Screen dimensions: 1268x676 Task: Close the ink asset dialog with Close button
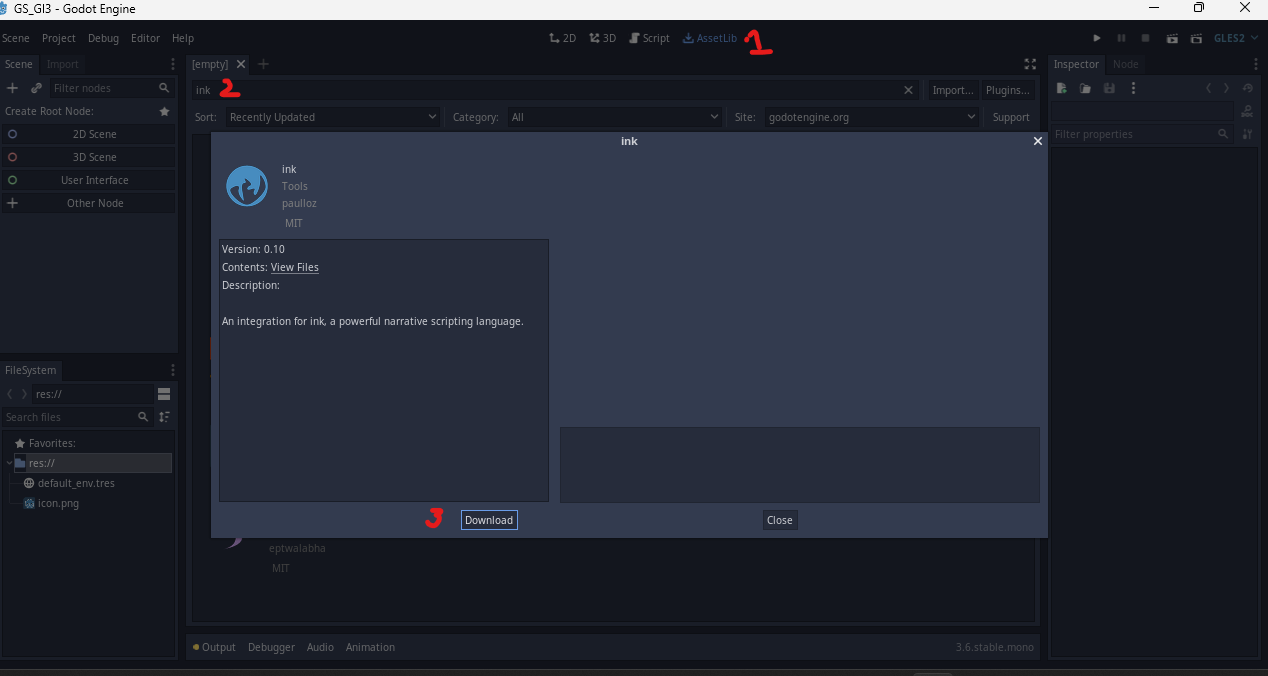[780, 520]
